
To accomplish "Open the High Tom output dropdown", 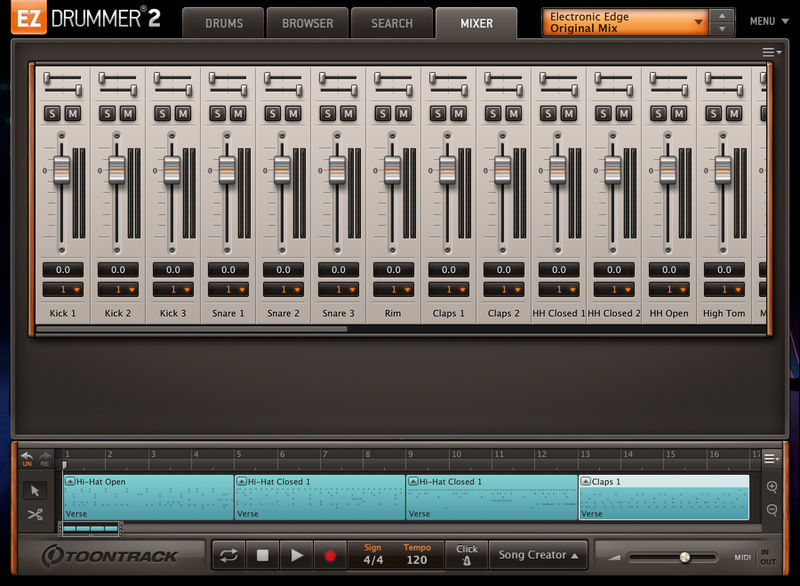I will (x=724, y=290).
